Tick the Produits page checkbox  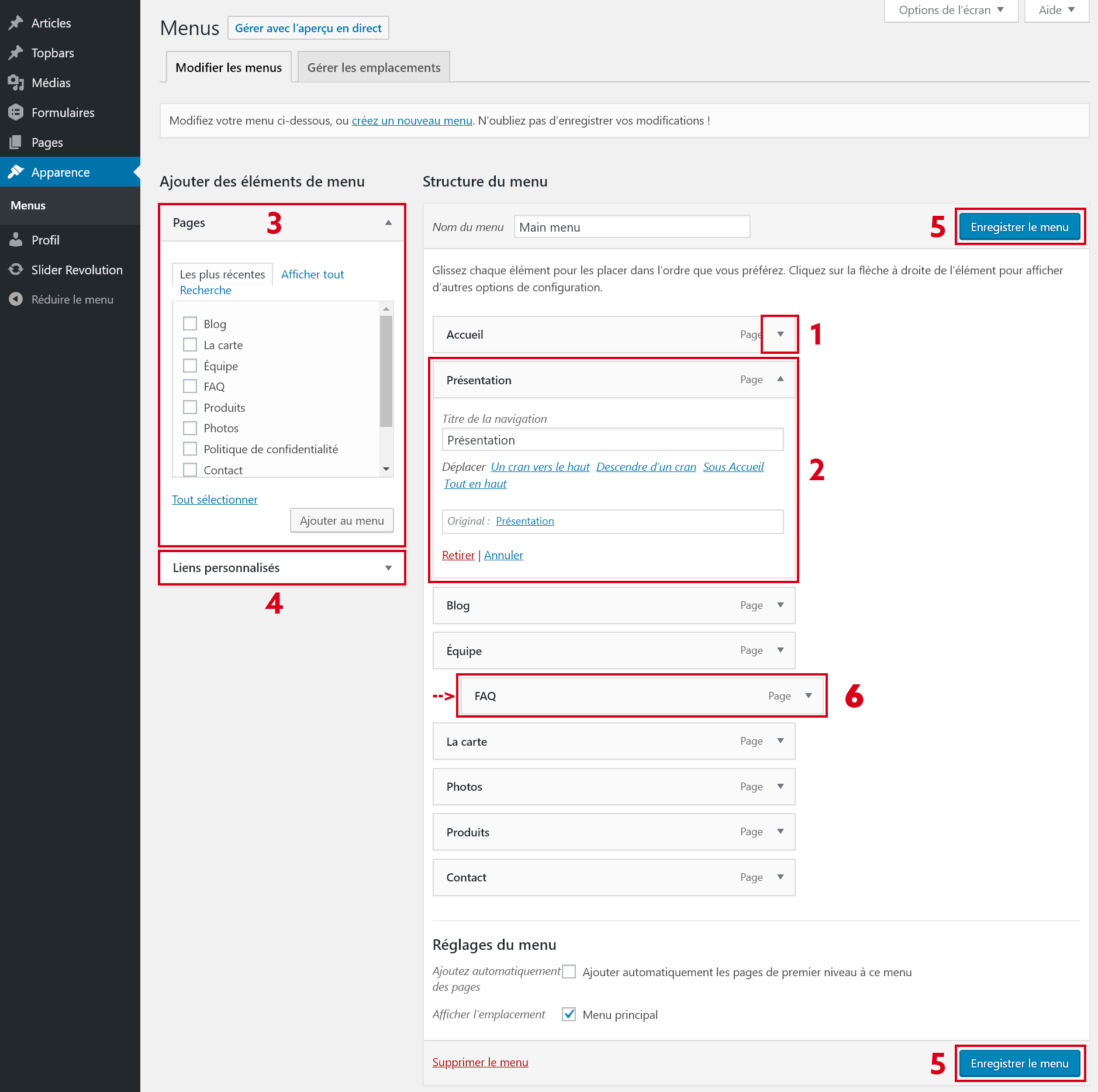(190, 407)
